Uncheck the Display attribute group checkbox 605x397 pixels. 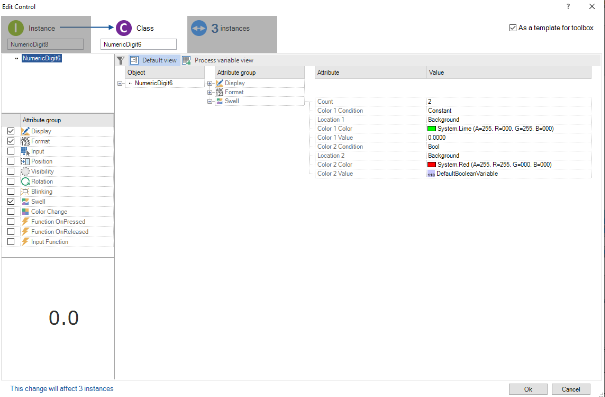(x=11, y=131)
